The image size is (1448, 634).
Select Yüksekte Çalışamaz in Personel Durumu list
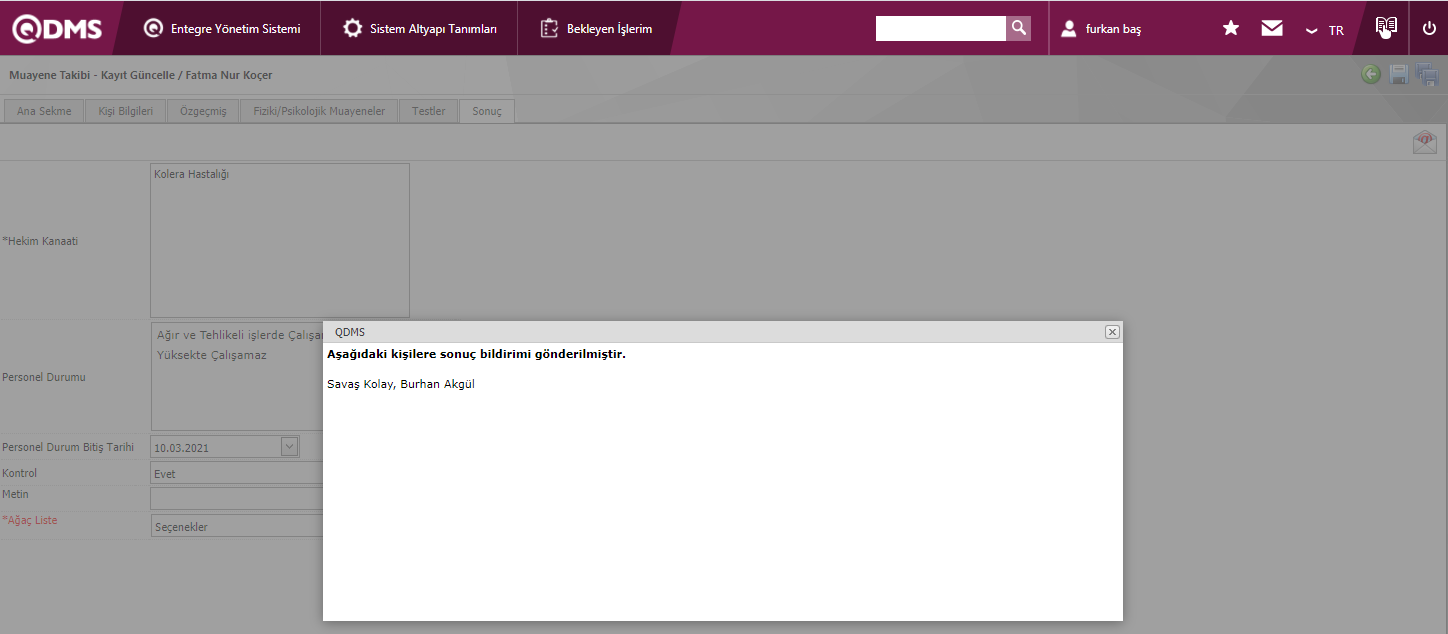point(212,355)
